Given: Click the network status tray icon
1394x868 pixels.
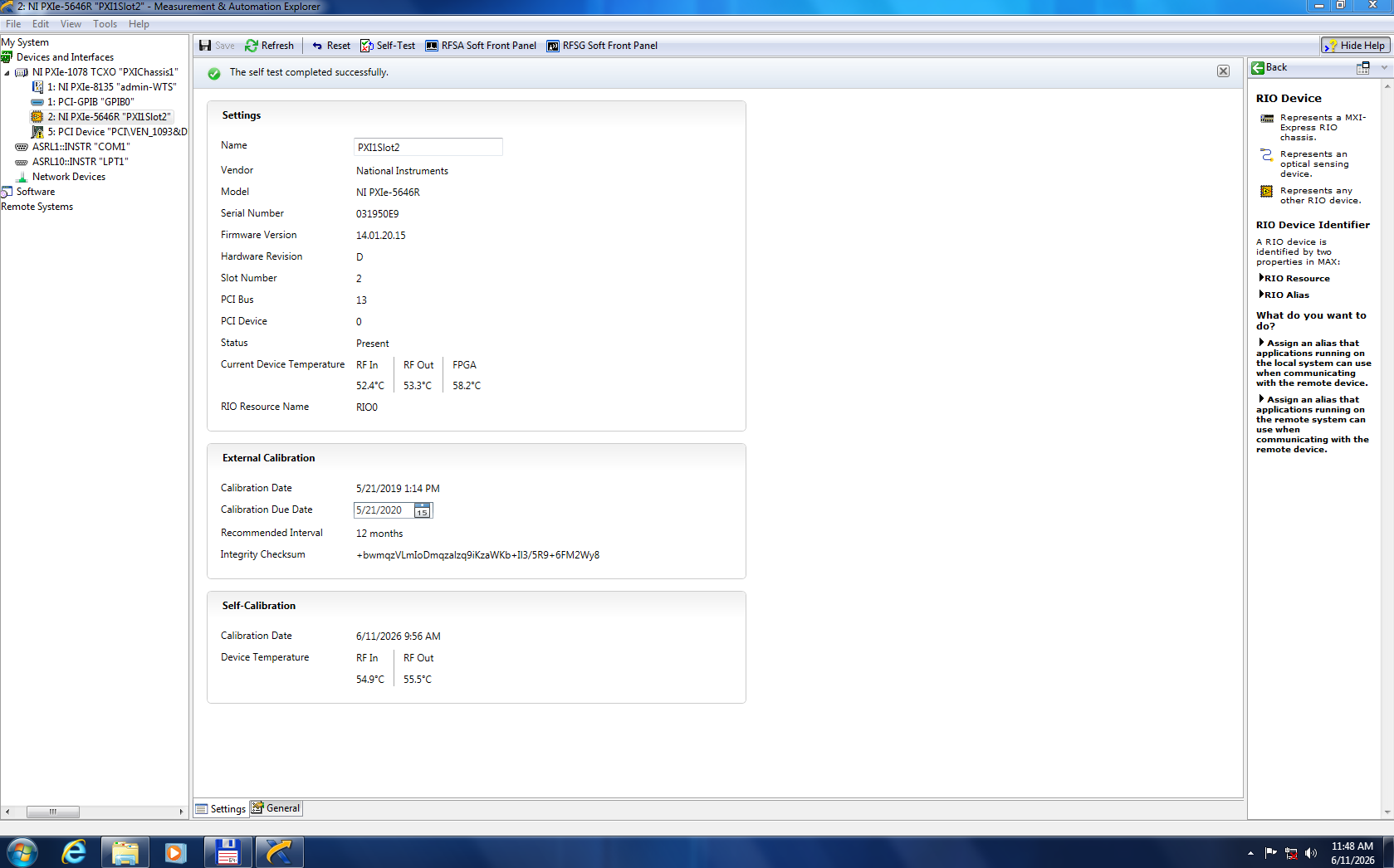Looking at the screenshot, I should pyautogui.click(x=1291, y=853).
